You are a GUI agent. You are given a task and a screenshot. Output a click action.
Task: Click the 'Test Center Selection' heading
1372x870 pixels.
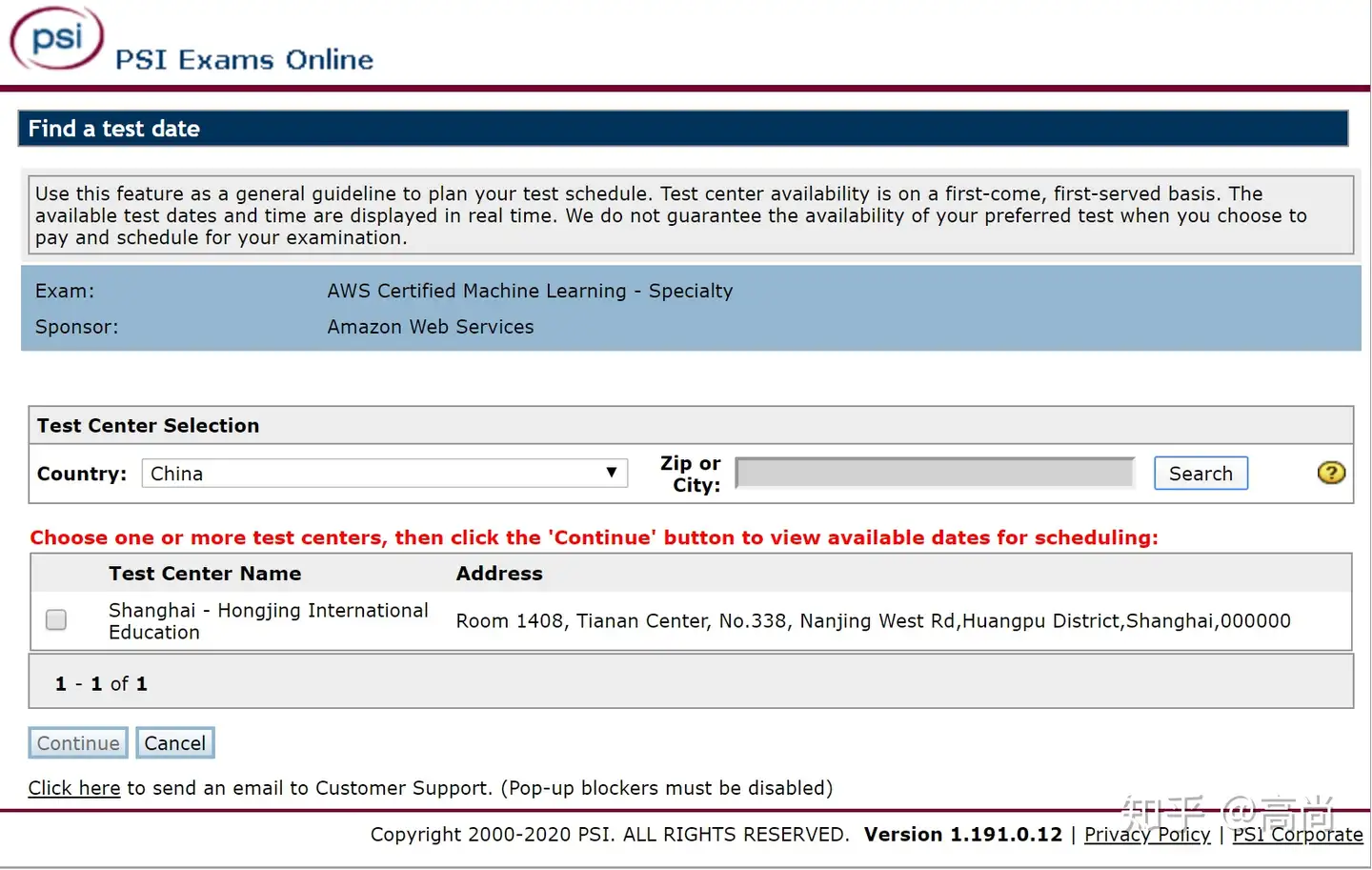point(148,426)
